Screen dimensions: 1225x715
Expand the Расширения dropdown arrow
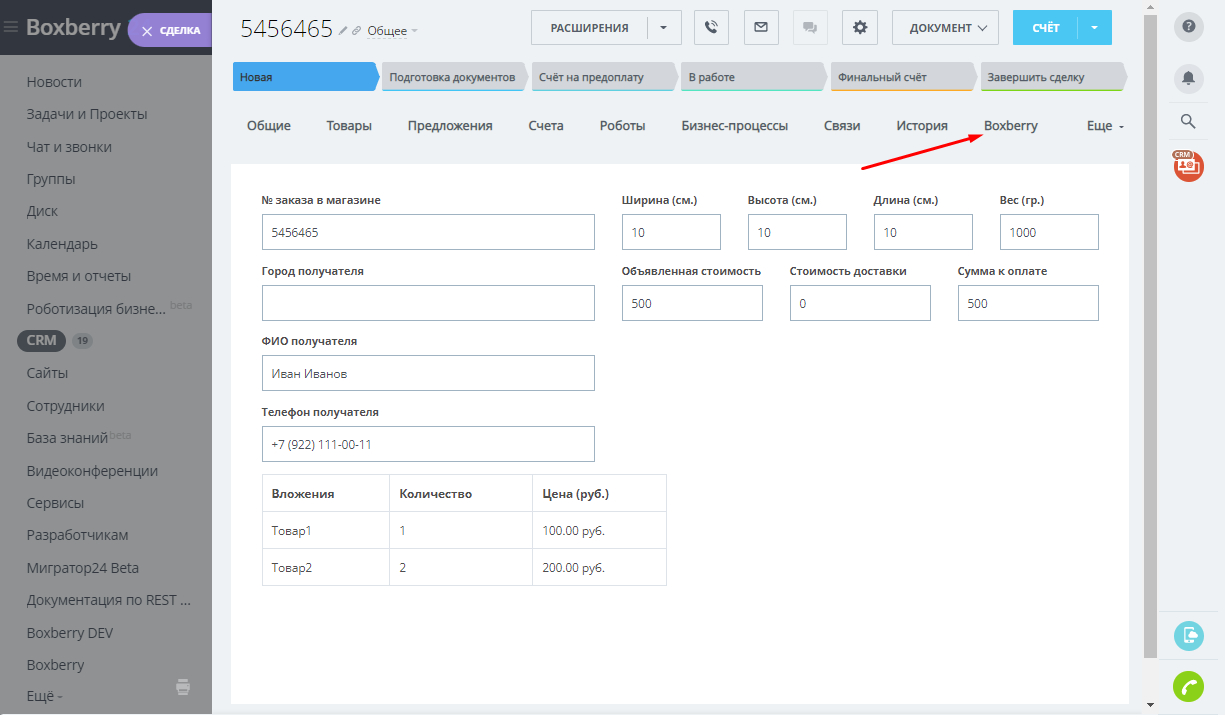(x=664, y=28)
